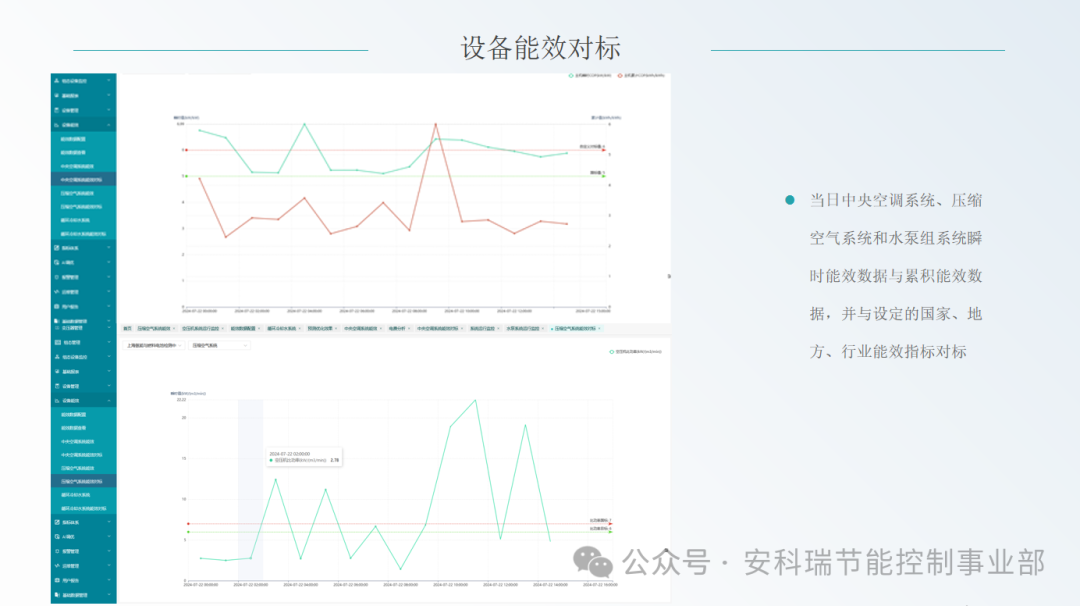Close the 电费分析 tab

pos(409,328)
